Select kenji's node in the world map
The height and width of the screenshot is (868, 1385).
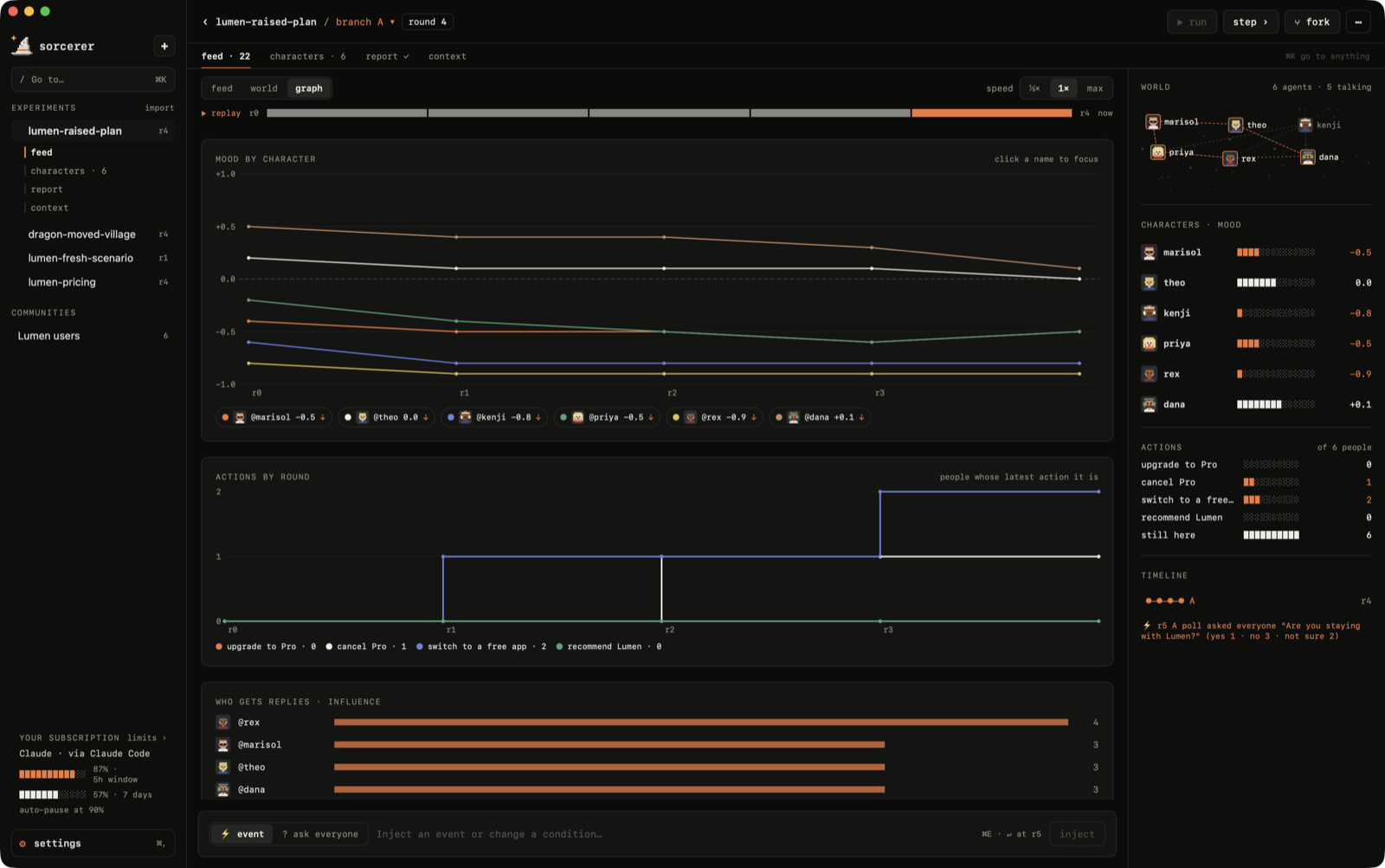pos(1305,125)
